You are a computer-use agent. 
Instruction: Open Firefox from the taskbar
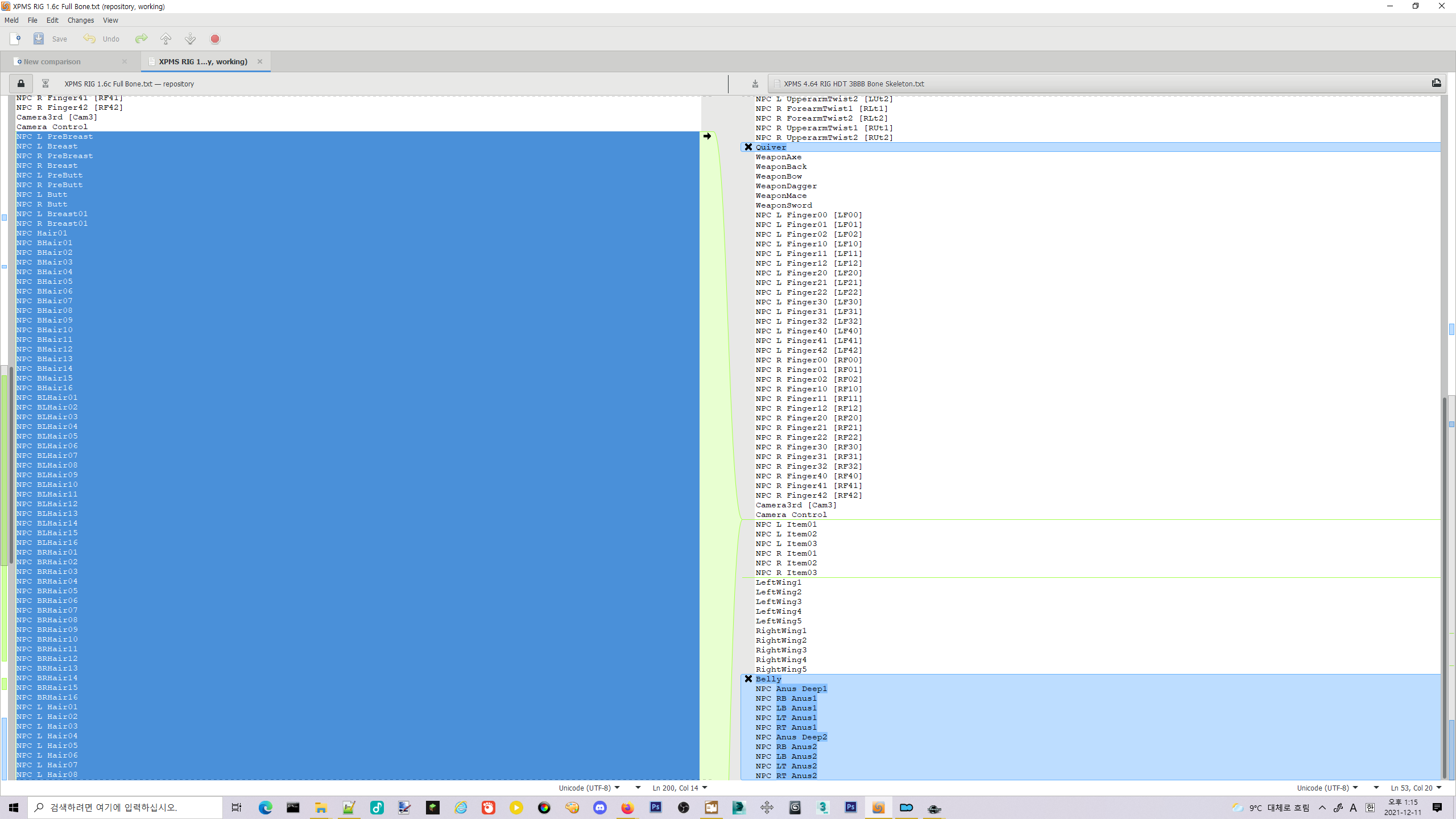(627, 808)
